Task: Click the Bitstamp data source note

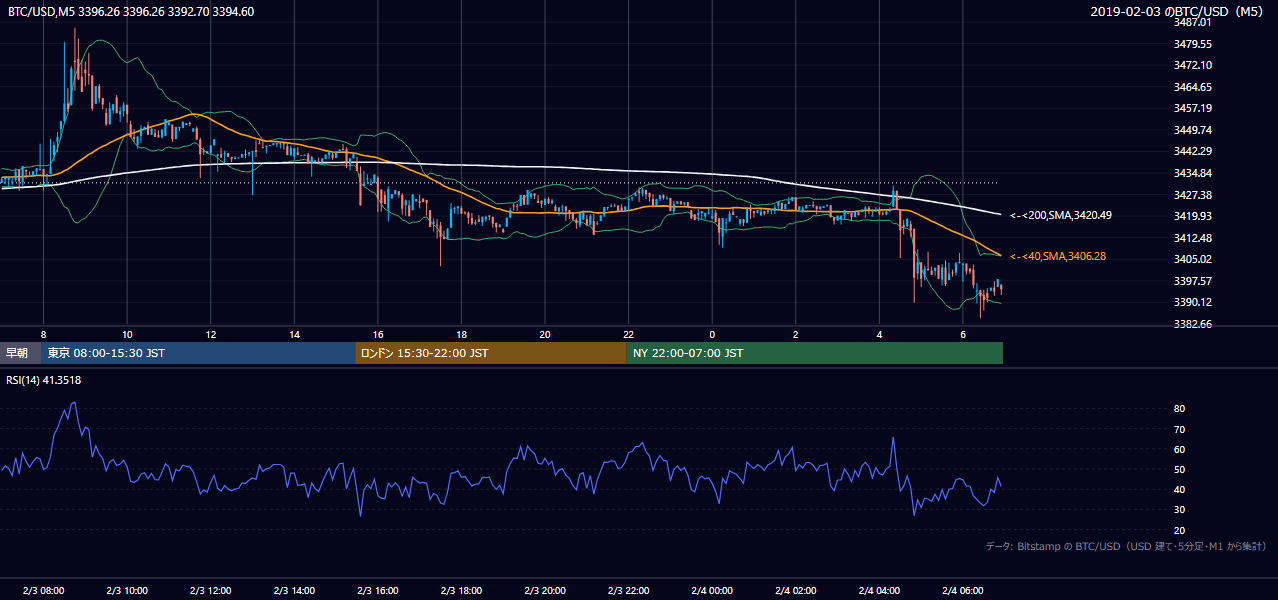Action: 1126,546
